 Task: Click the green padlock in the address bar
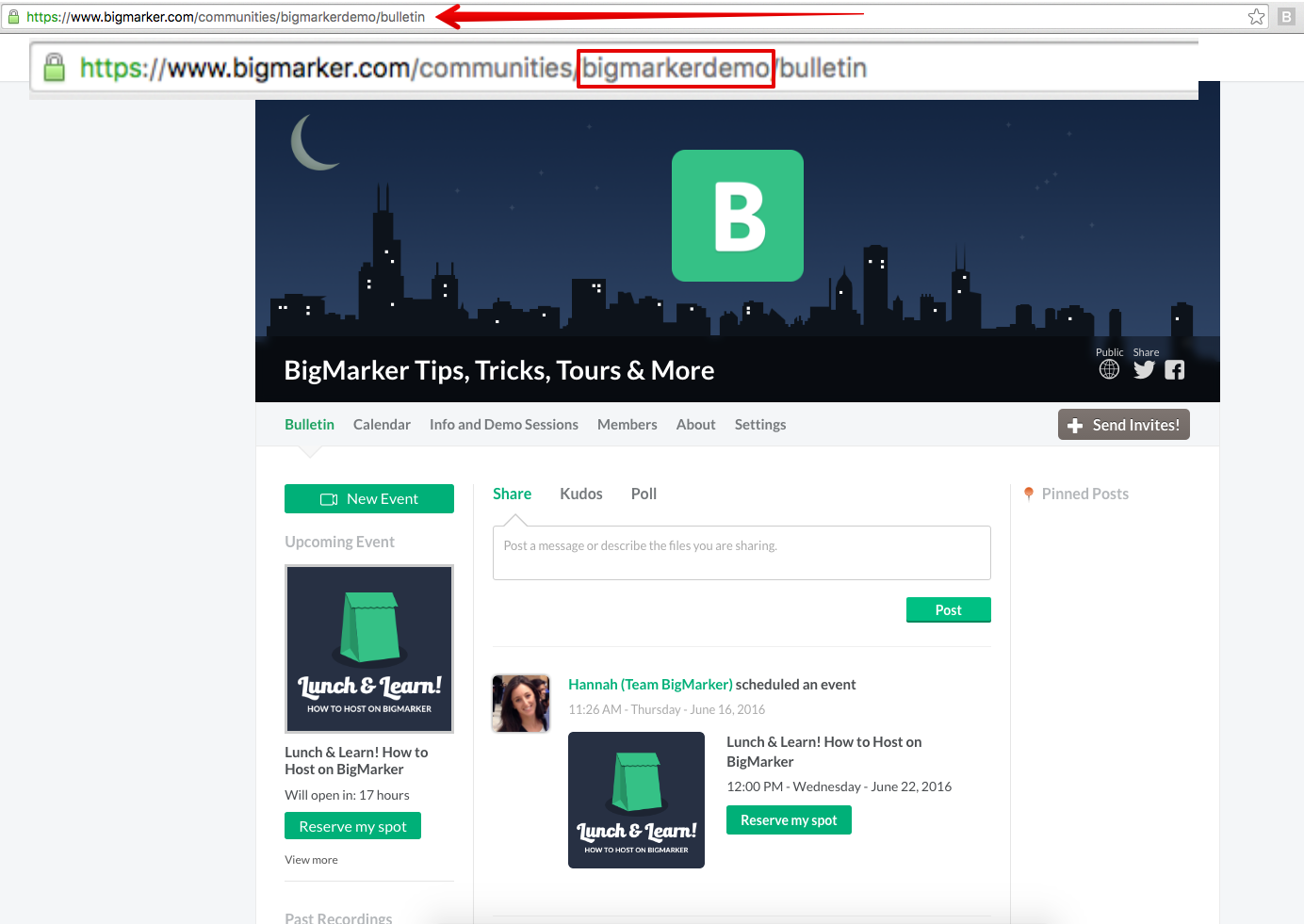(13, 17)
